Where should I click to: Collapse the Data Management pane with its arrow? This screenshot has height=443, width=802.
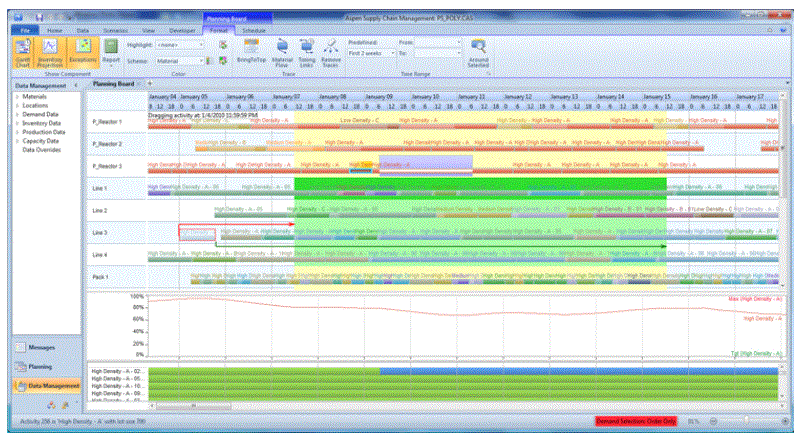pos(76,85)
